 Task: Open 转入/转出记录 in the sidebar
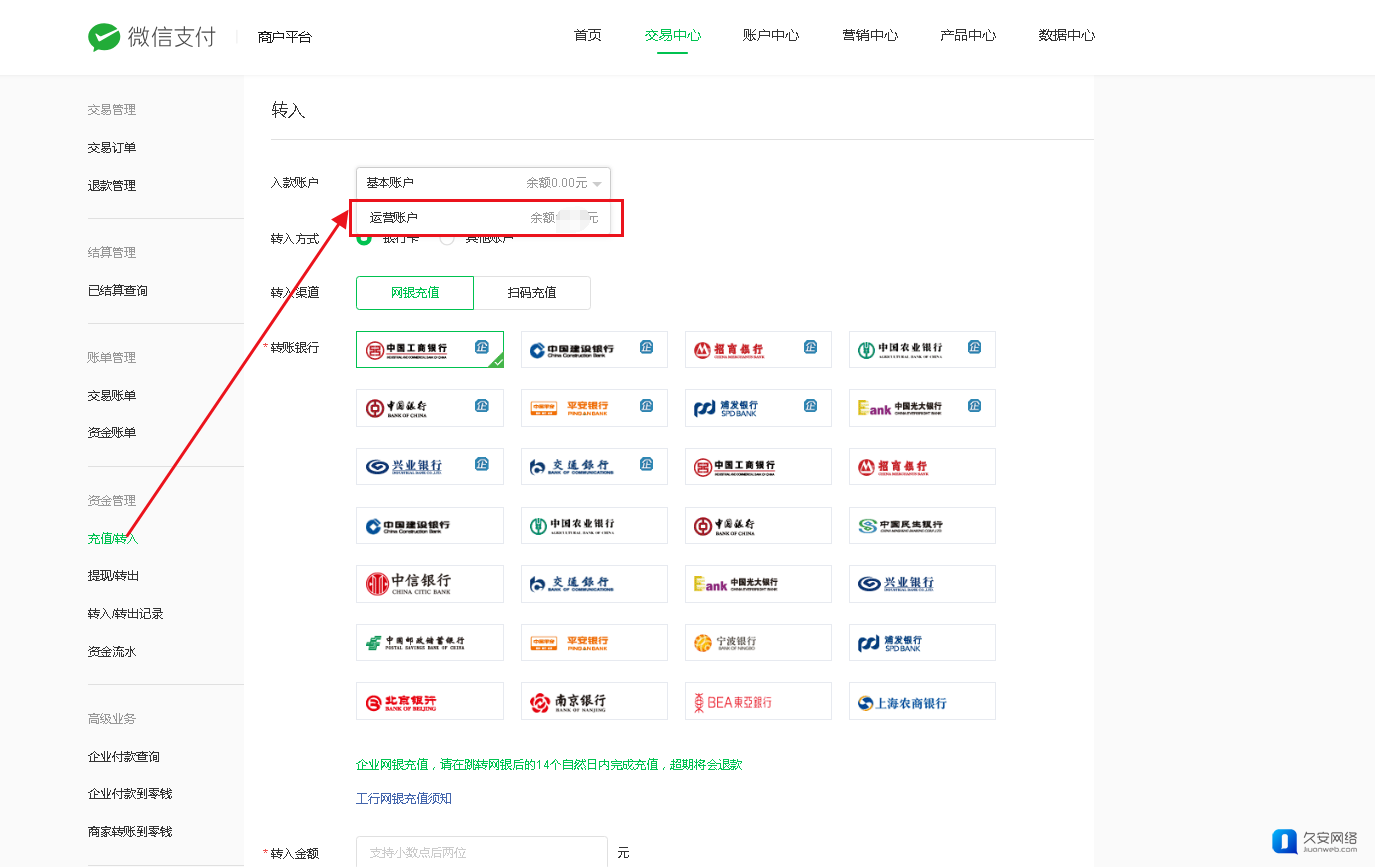[125, 614]
